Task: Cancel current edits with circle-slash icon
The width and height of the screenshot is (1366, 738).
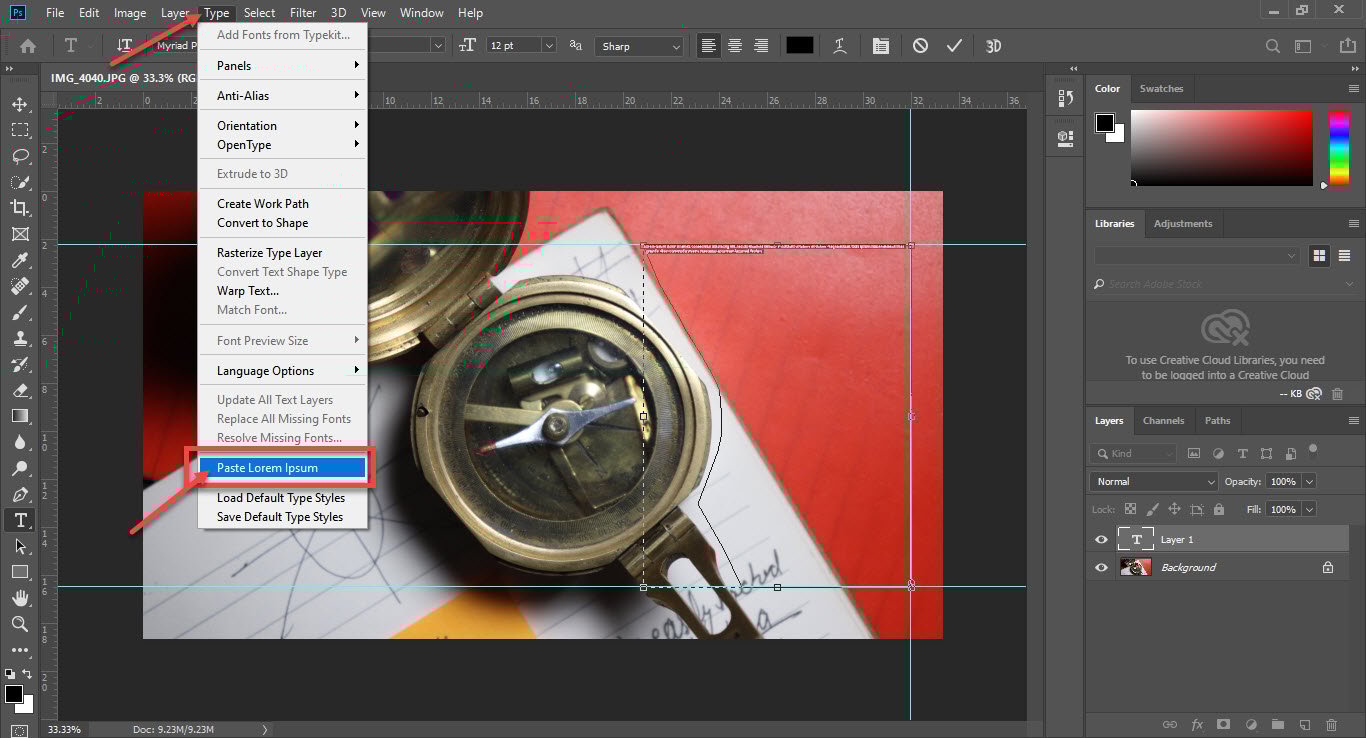Action: 920,46
